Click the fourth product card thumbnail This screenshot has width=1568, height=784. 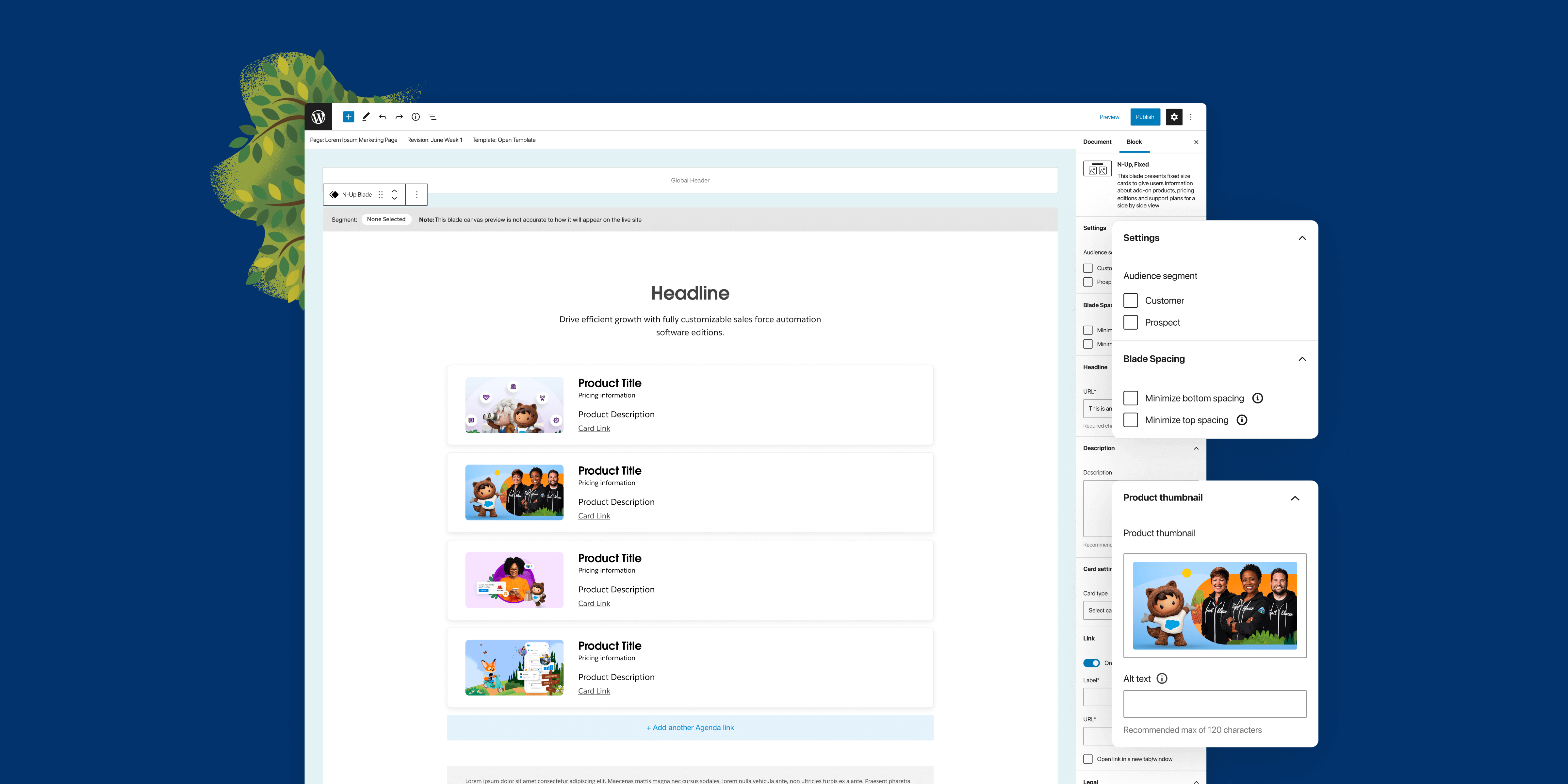pos(514,668)
